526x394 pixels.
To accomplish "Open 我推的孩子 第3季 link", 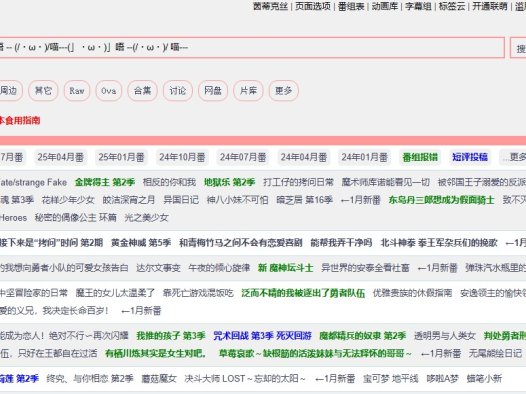I will (171, 336).
